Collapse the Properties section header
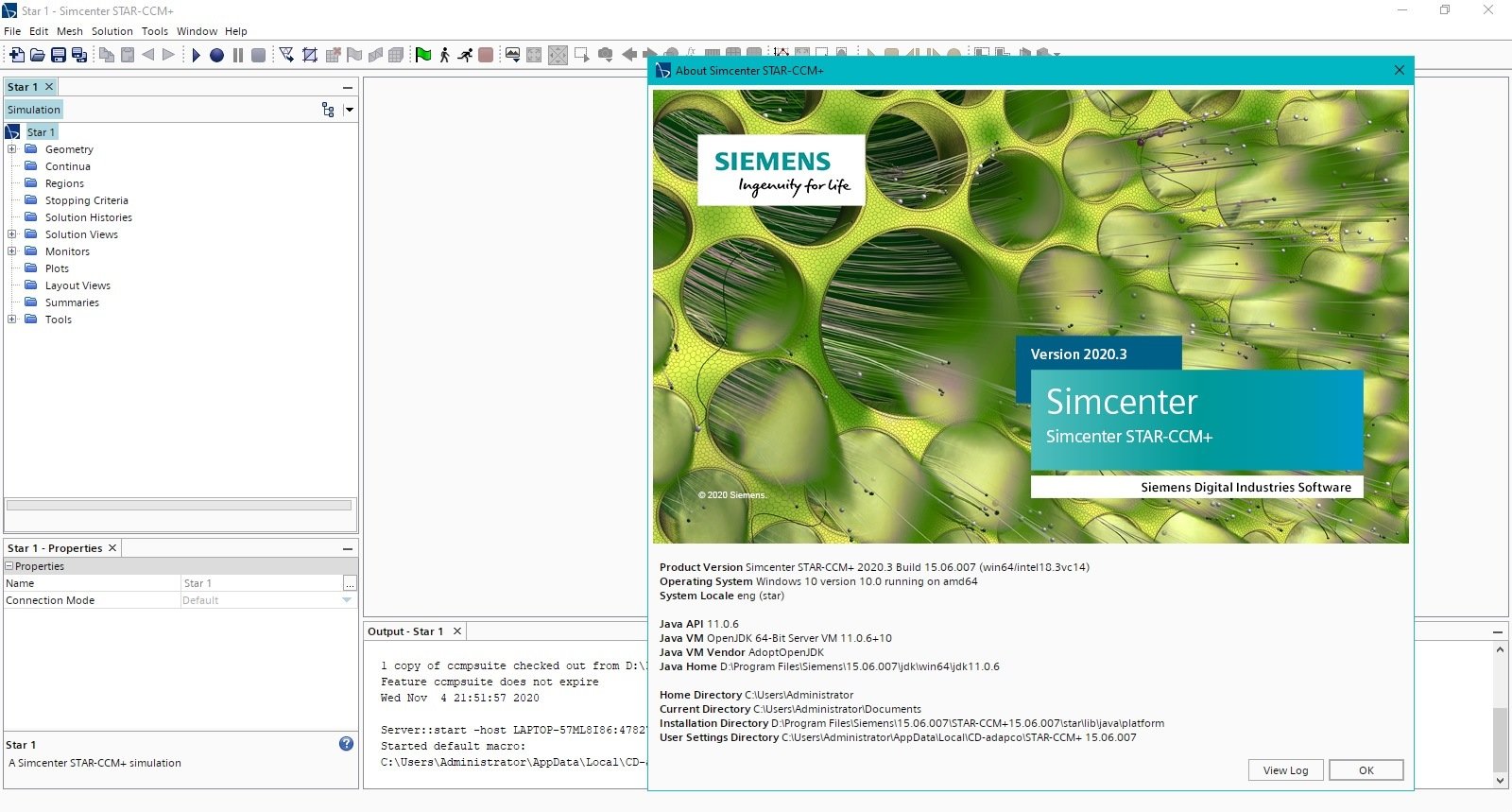This screenshot has width=1512, height=812. (x=9, y=566)
